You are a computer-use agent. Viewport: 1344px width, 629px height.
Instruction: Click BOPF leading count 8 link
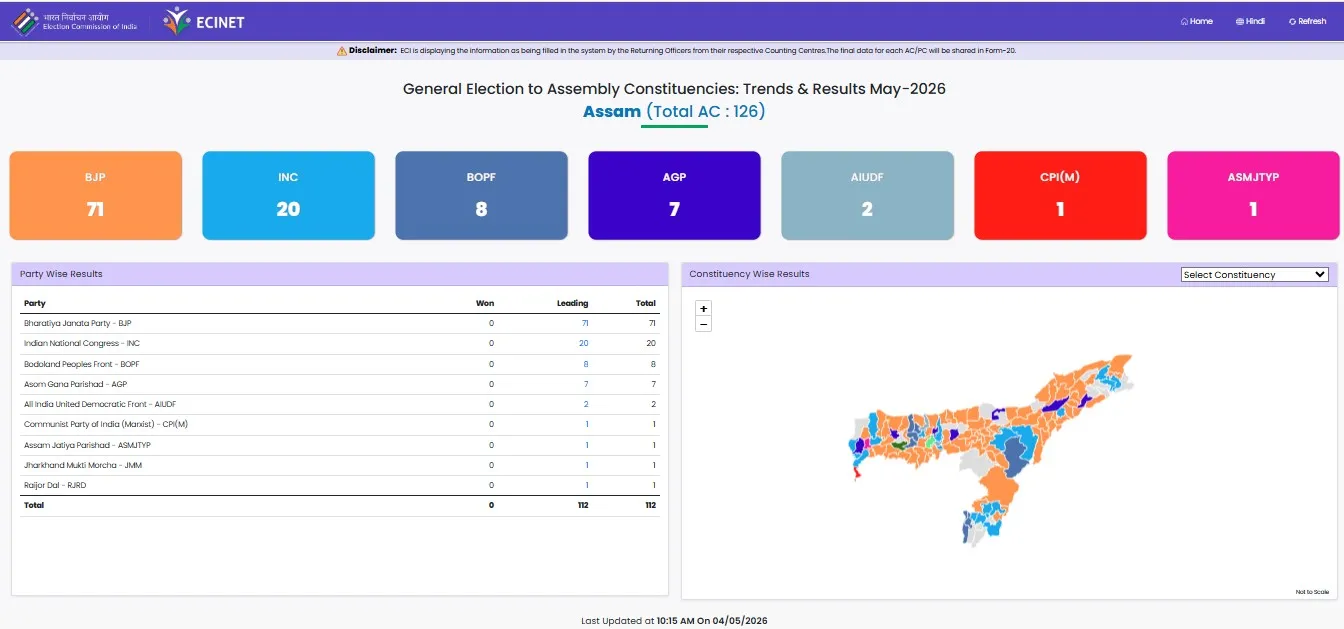586,364
